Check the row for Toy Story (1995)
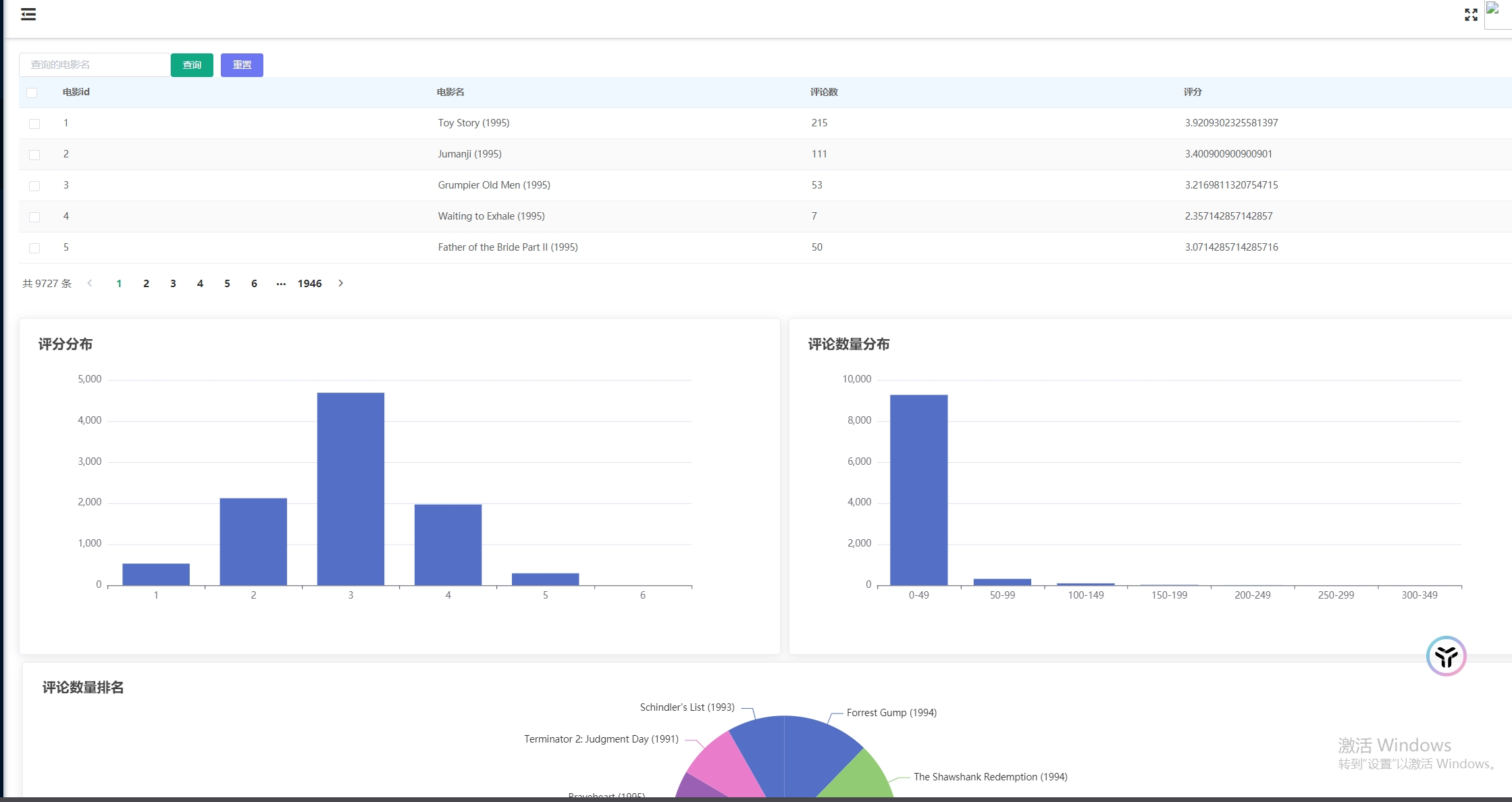Image resolution: width=1512 pixels, height=802 pixels. point(34,124)
